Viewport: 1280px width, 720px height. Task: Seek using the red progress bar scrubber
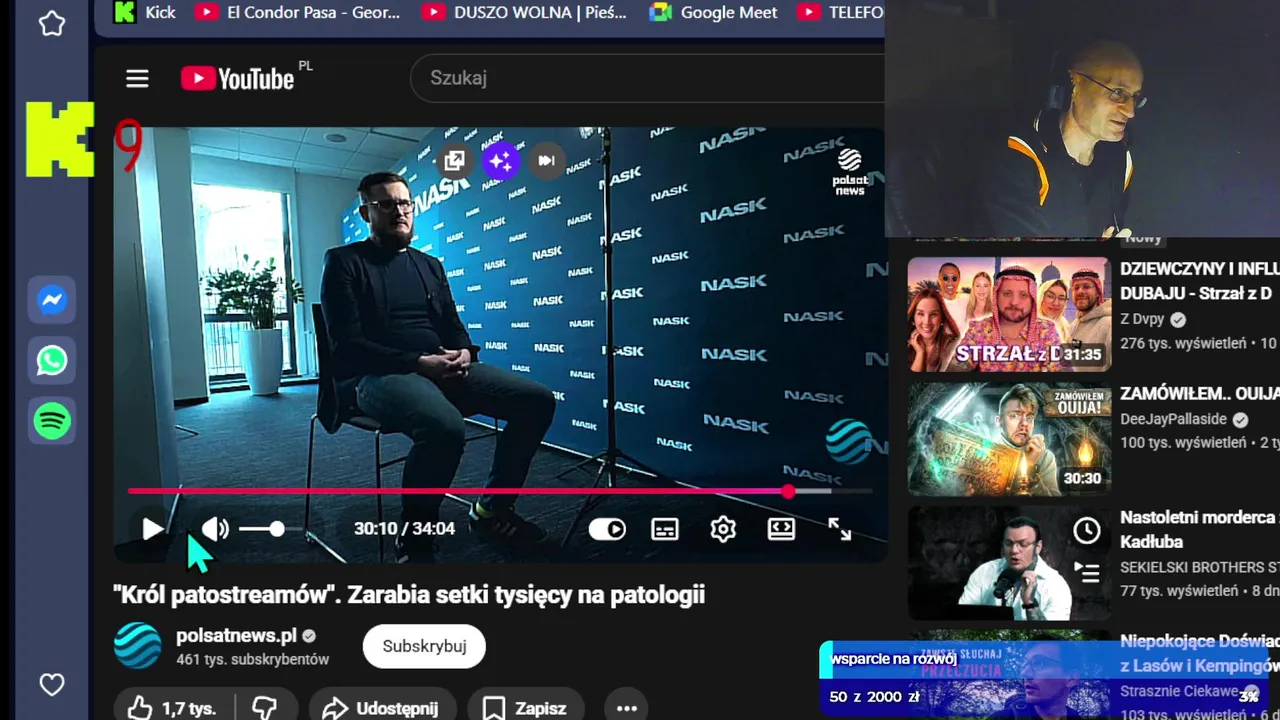(789, 491)
